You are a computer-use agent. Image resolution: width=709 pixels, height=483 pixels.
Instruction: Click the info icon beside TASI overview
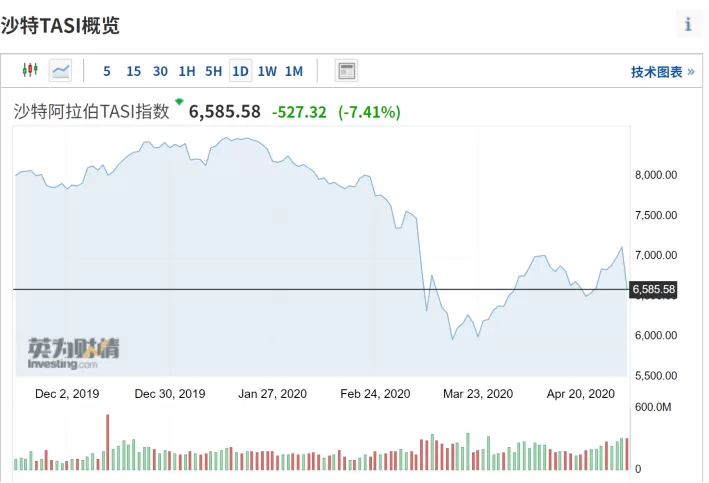[x=688, y=24]
